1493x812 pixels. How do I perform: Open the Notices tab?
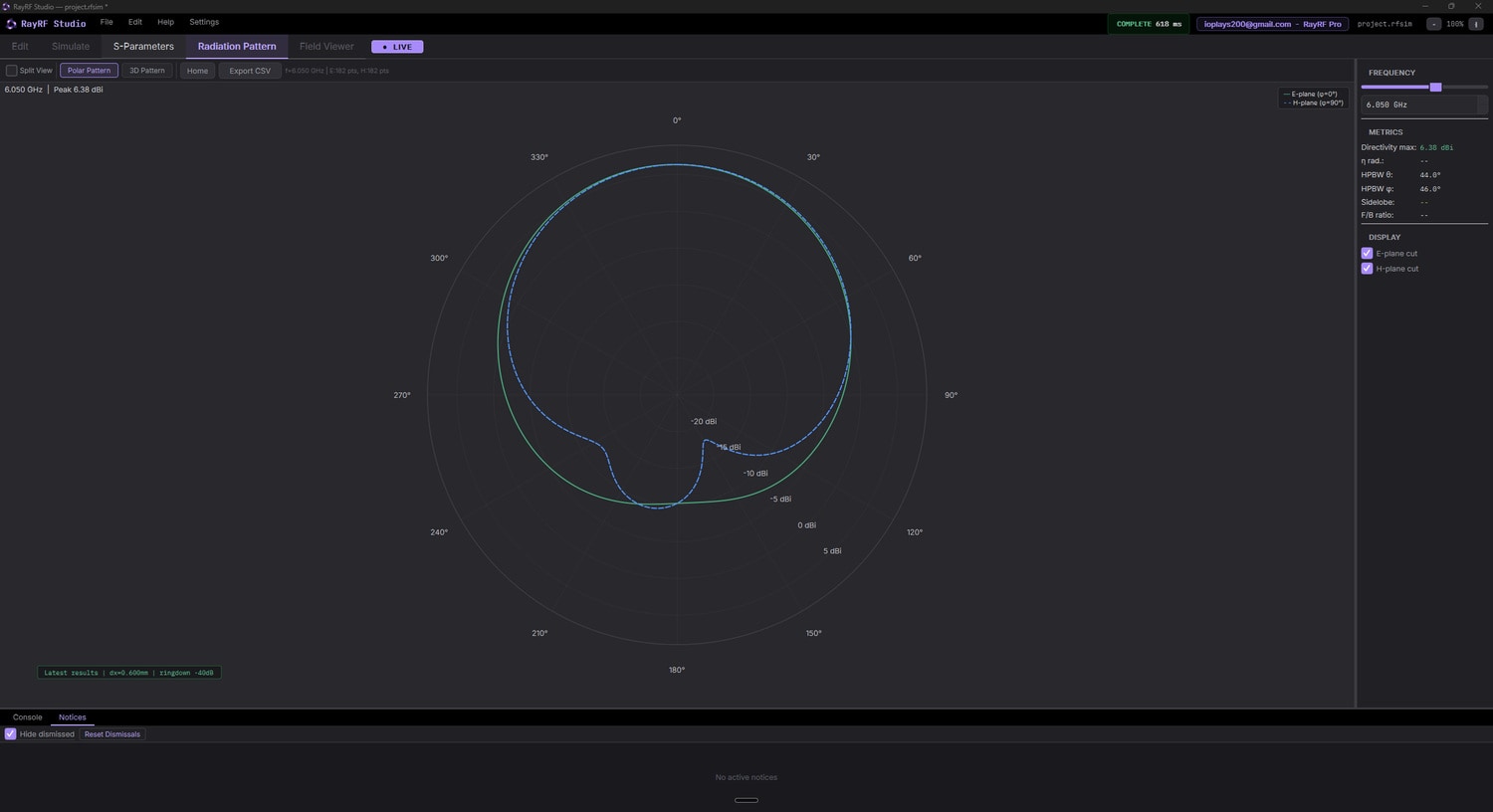73,717
